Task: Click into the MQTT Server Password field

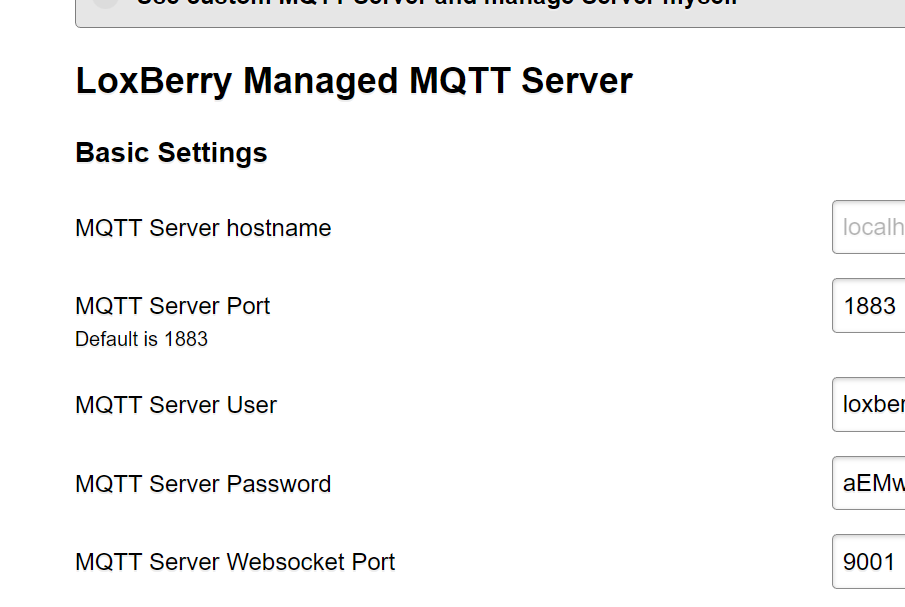Action: pyautogui.click(x=869, y=484)
